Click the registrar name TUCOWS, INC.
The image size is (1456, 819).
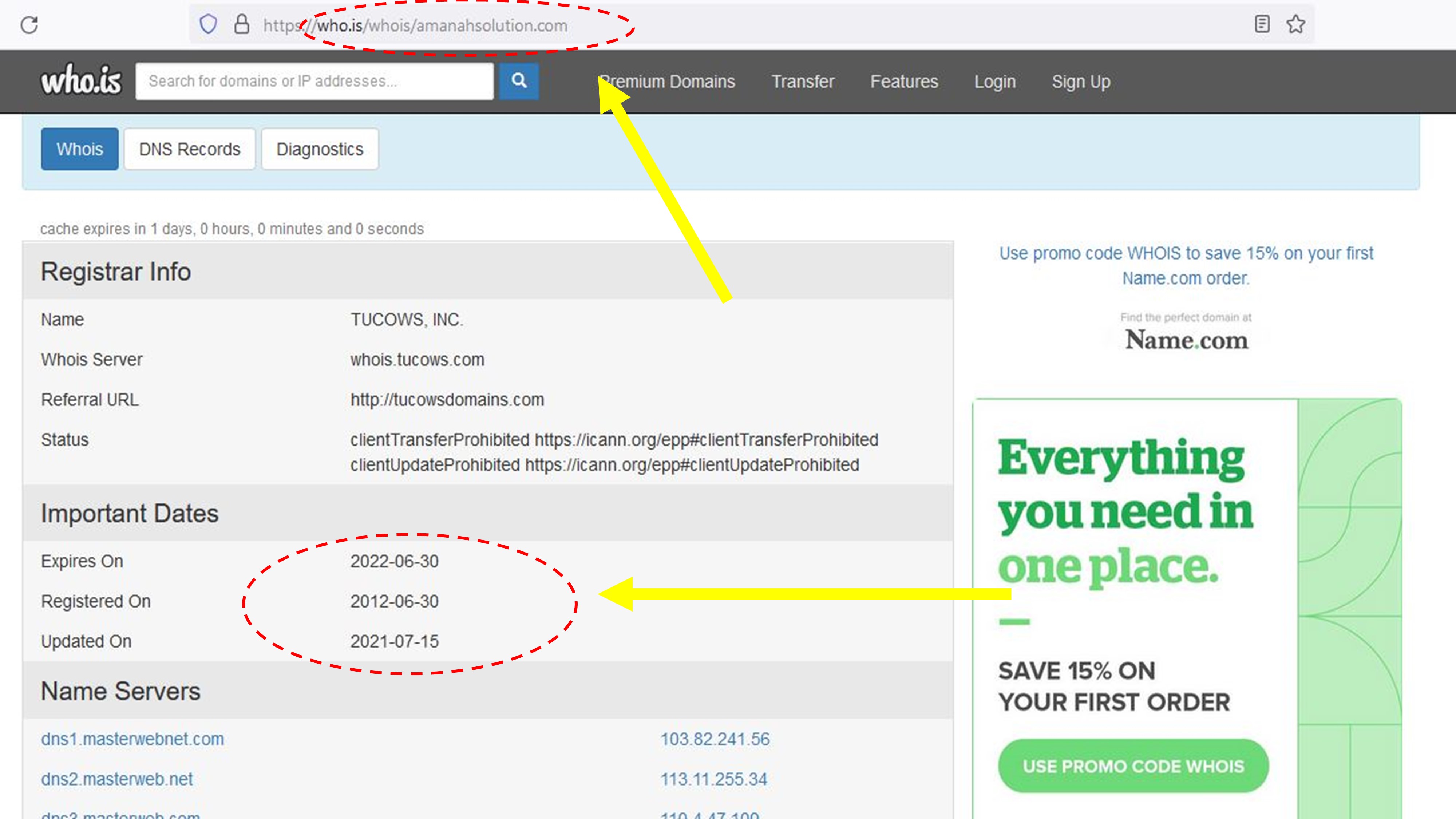pos(407,319)
